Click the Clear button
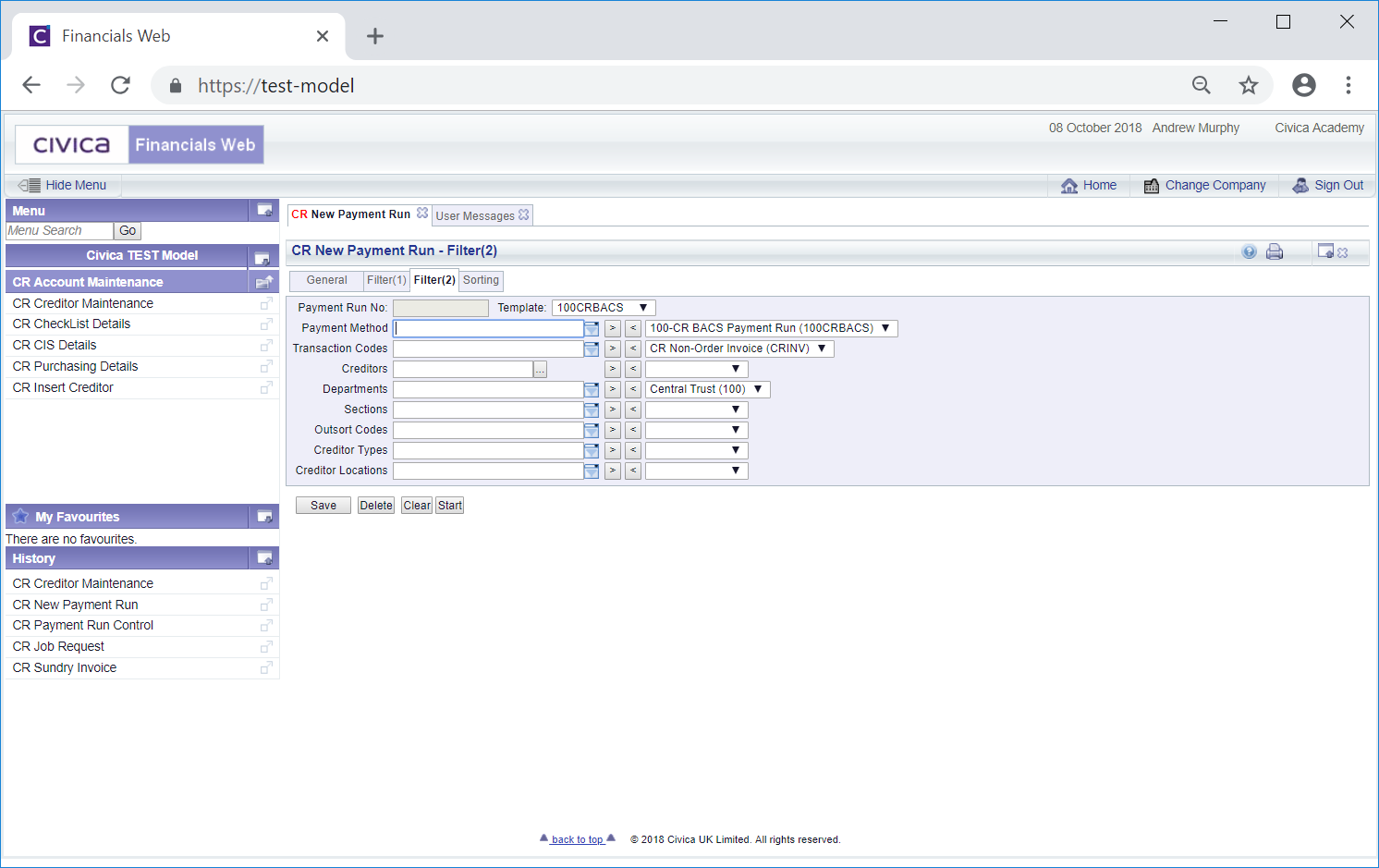The height and width of the screenshot is (868, 1379). pyautogui.click(x=417, y=506)
